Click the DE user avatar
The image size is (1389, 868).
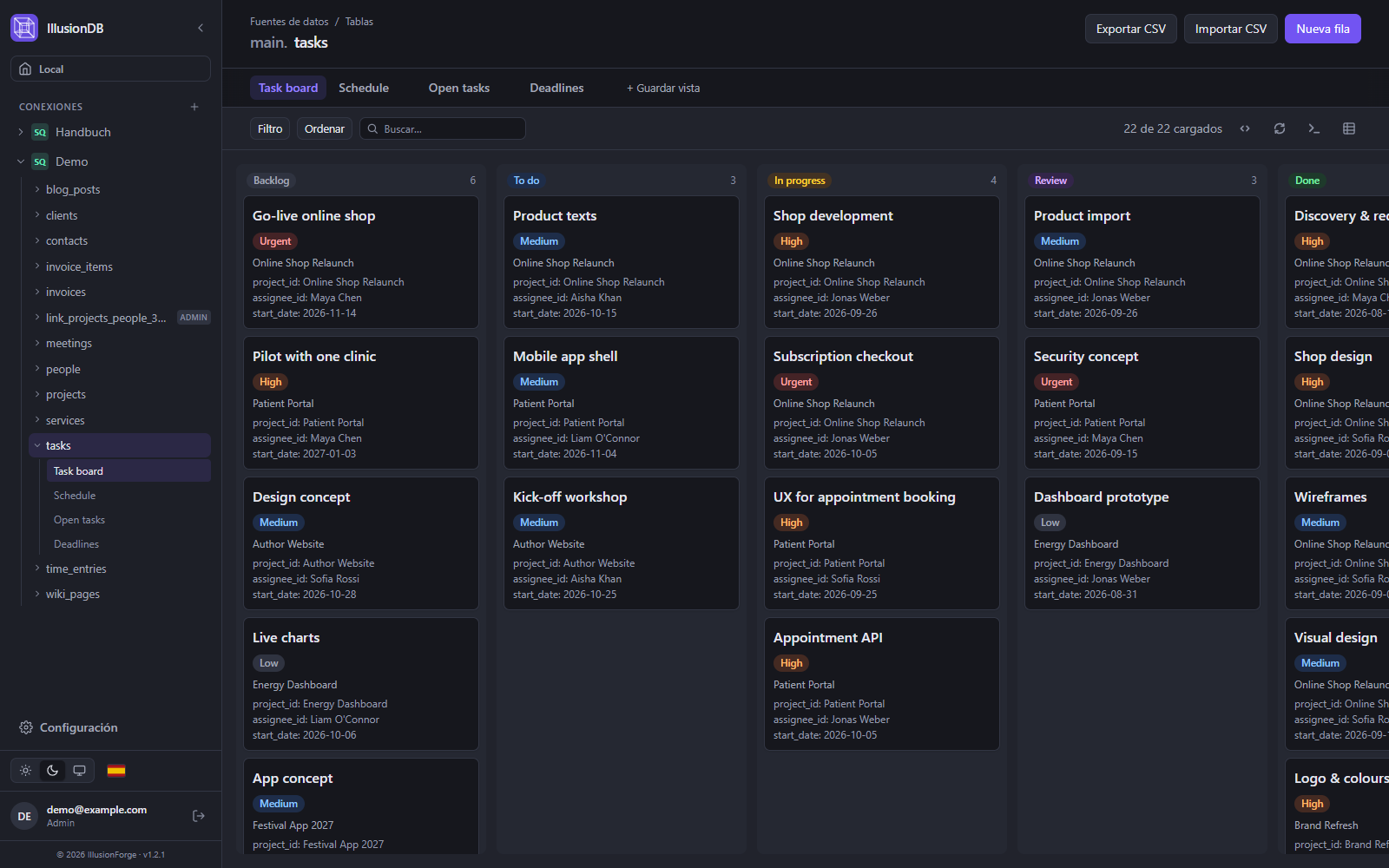click(x=24, y=816)
